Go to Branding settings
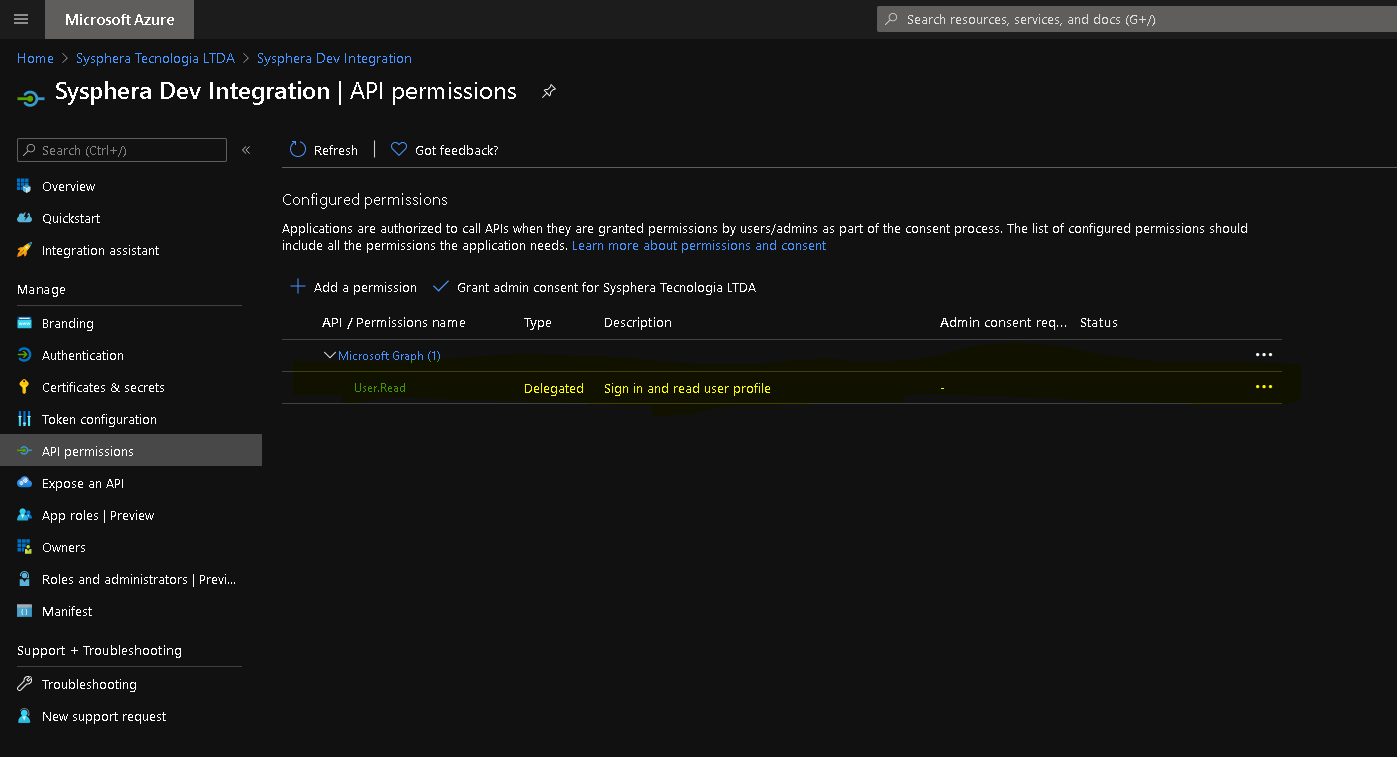The image size is (1397, 757). tap(68, 323)
